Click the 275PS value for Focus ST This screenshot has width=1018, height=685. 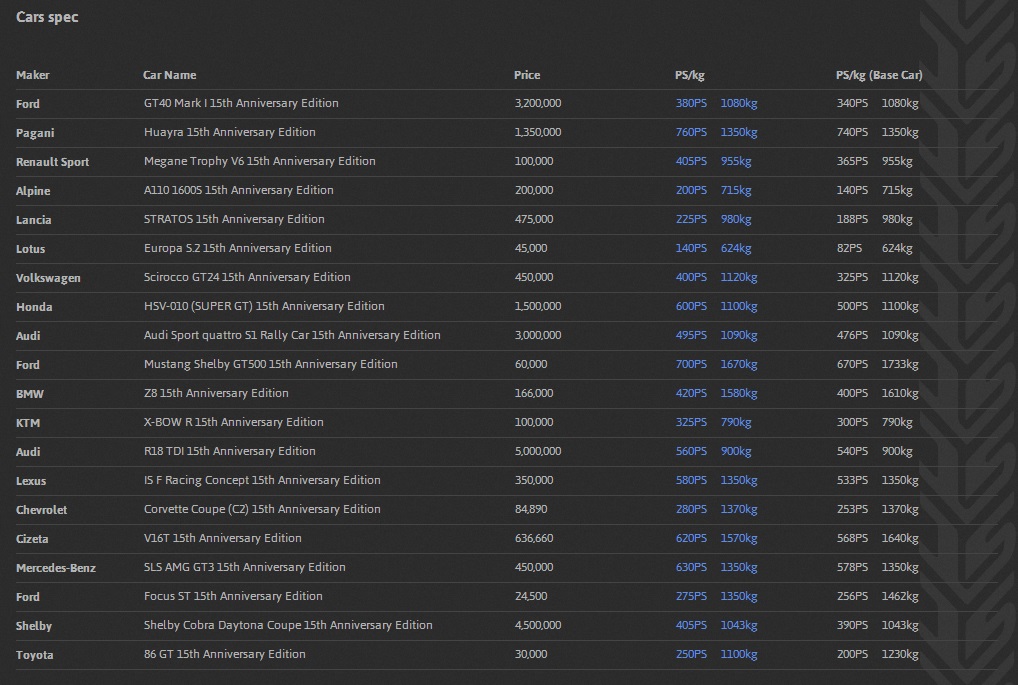[x=691, y=596]
